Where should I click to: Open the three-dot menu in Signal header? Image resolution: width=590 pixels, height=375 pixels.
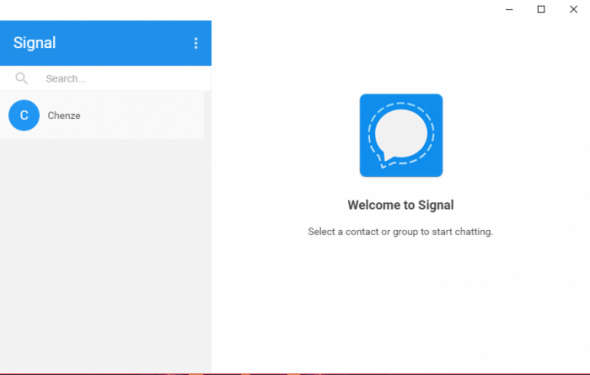196,43
